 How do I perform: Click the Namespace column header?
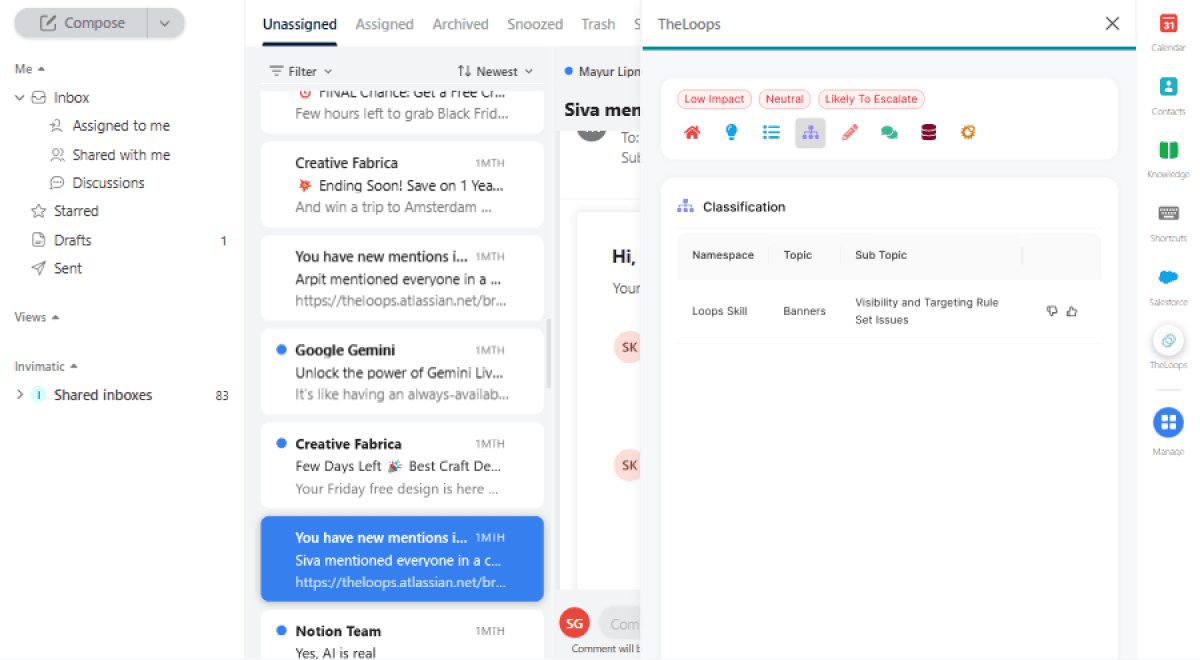tap(723, 255)
